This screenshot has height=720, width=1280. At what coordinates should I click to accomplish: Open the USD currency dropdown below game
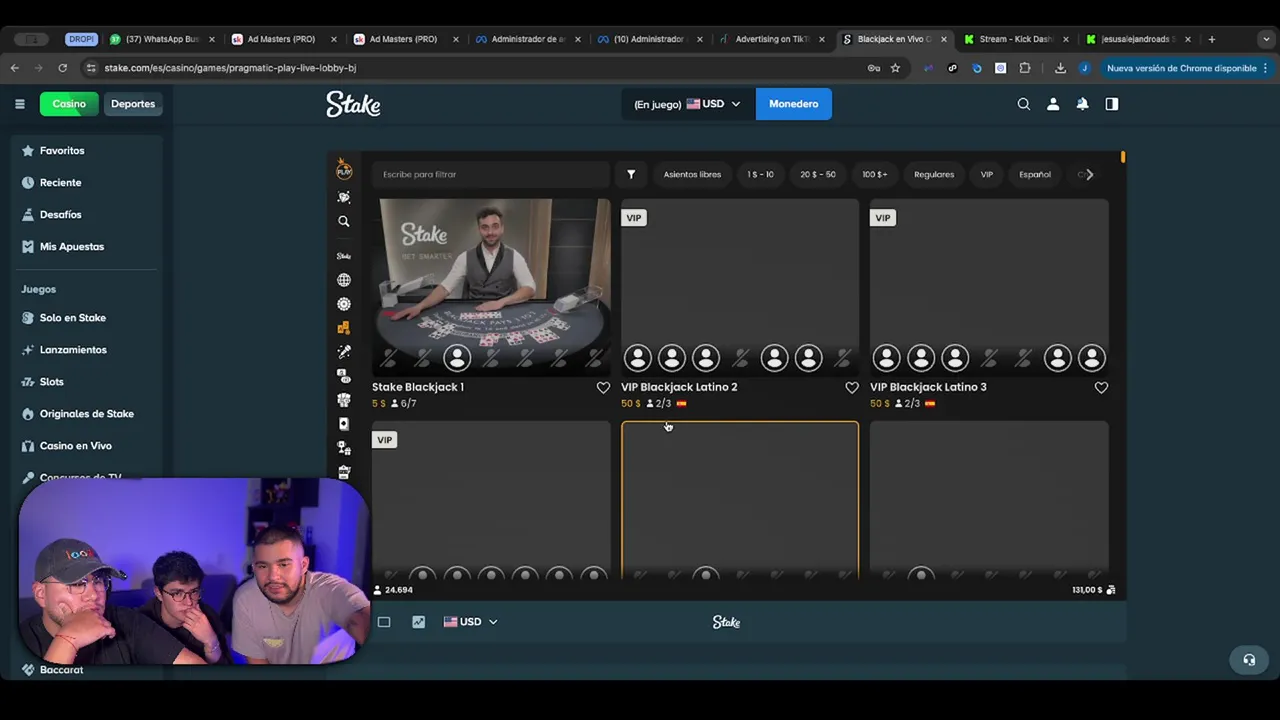pos(470,622)
